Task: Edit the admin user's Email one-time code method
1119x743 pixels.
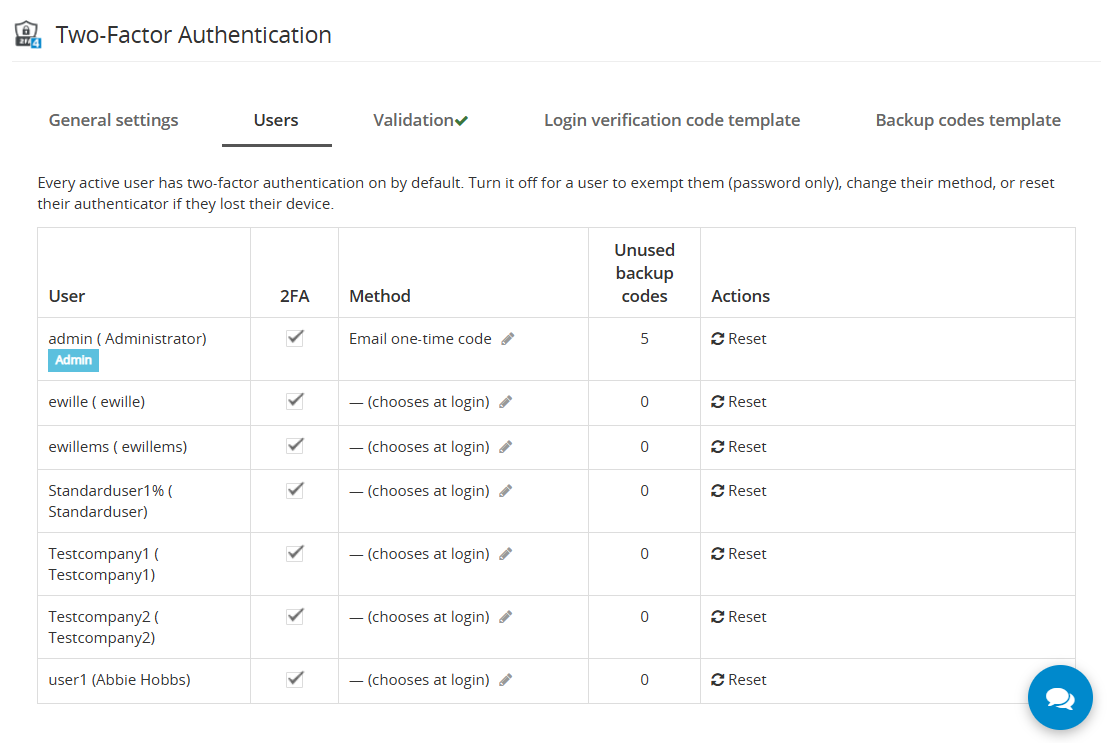Action: 507,339
